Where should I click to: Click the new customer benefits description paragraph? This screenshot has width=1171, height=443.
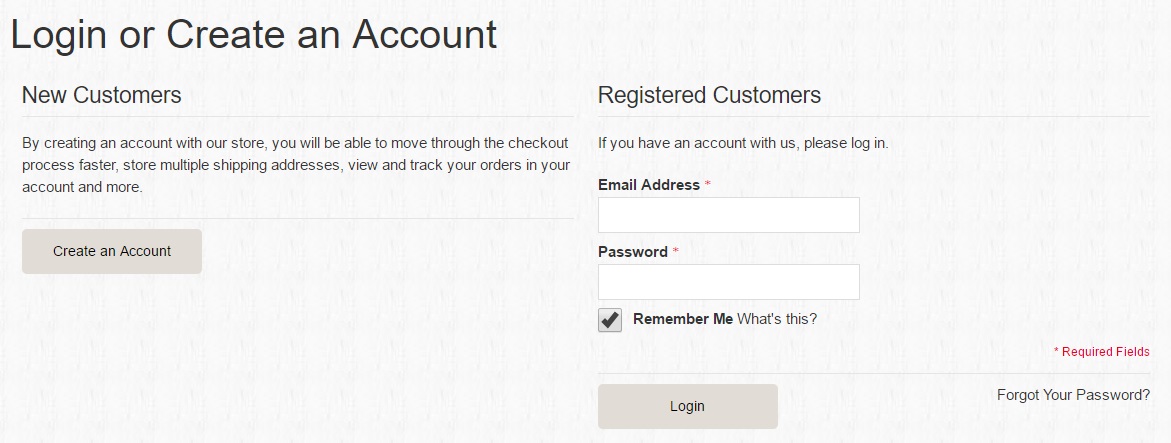pyautogui.click(x=296, y=165)
